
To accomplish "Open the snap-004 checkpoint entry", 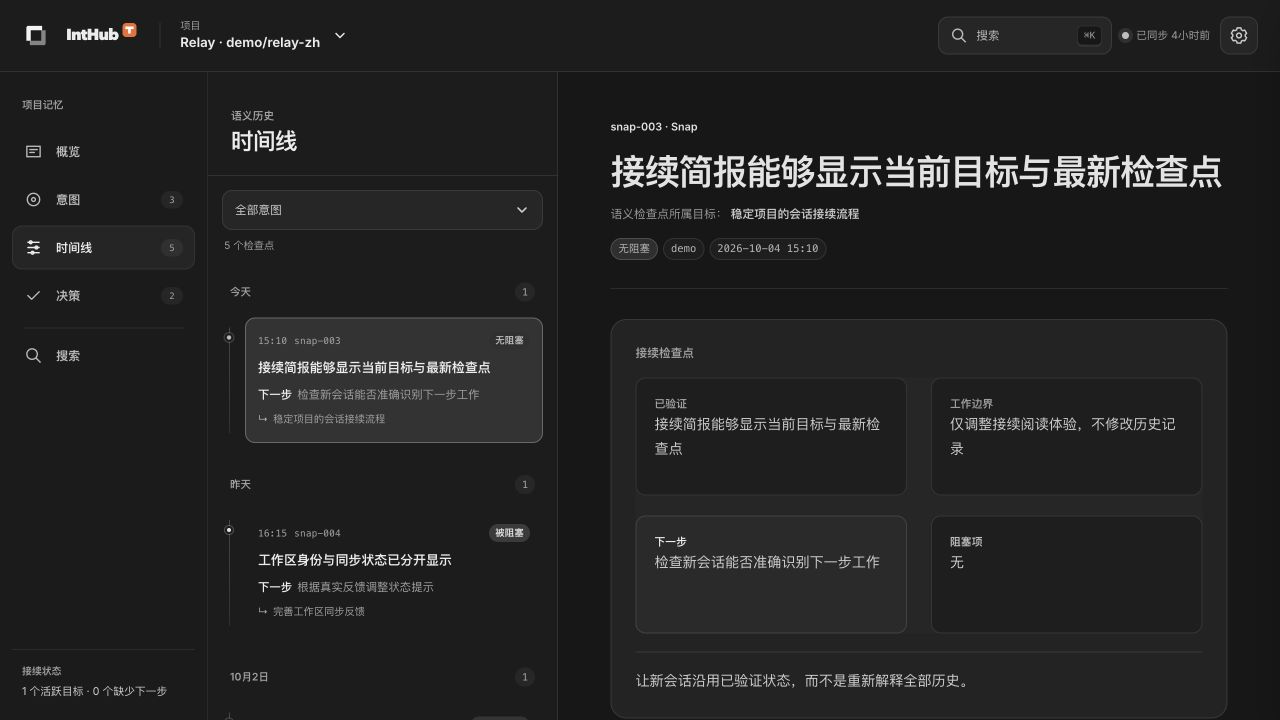I will [x=394, y=572].
